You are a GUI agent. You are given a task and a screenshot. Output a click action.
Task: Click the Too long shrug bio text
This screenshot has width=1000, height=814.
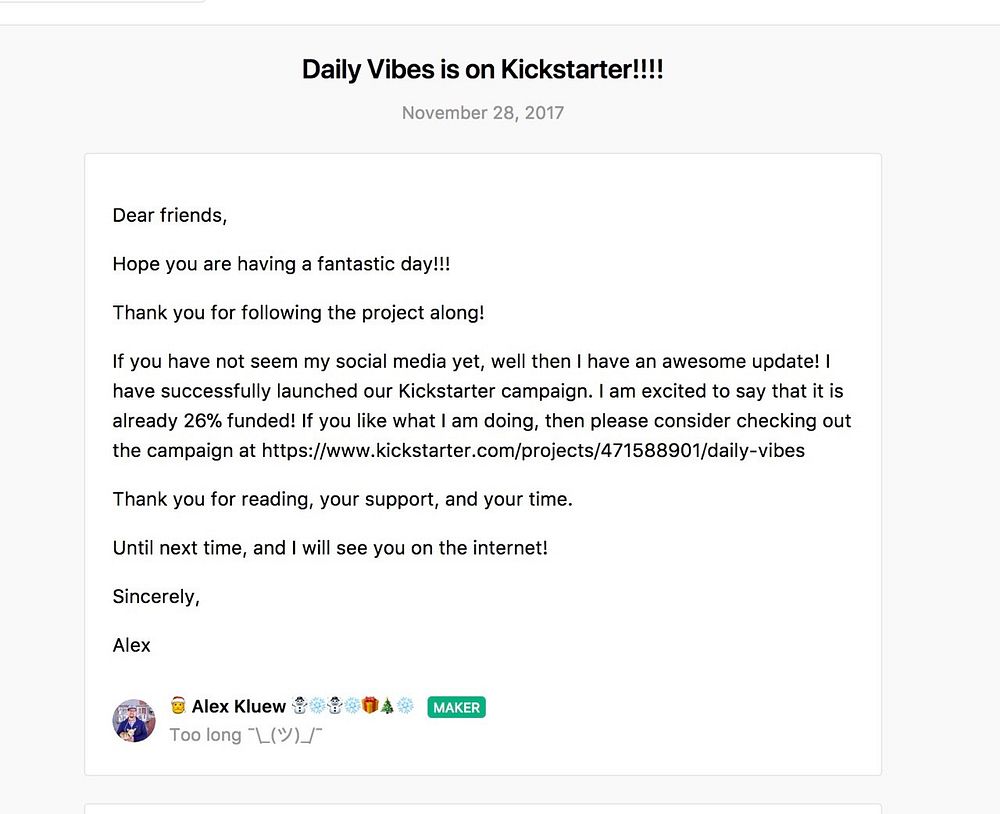point(245,735)
